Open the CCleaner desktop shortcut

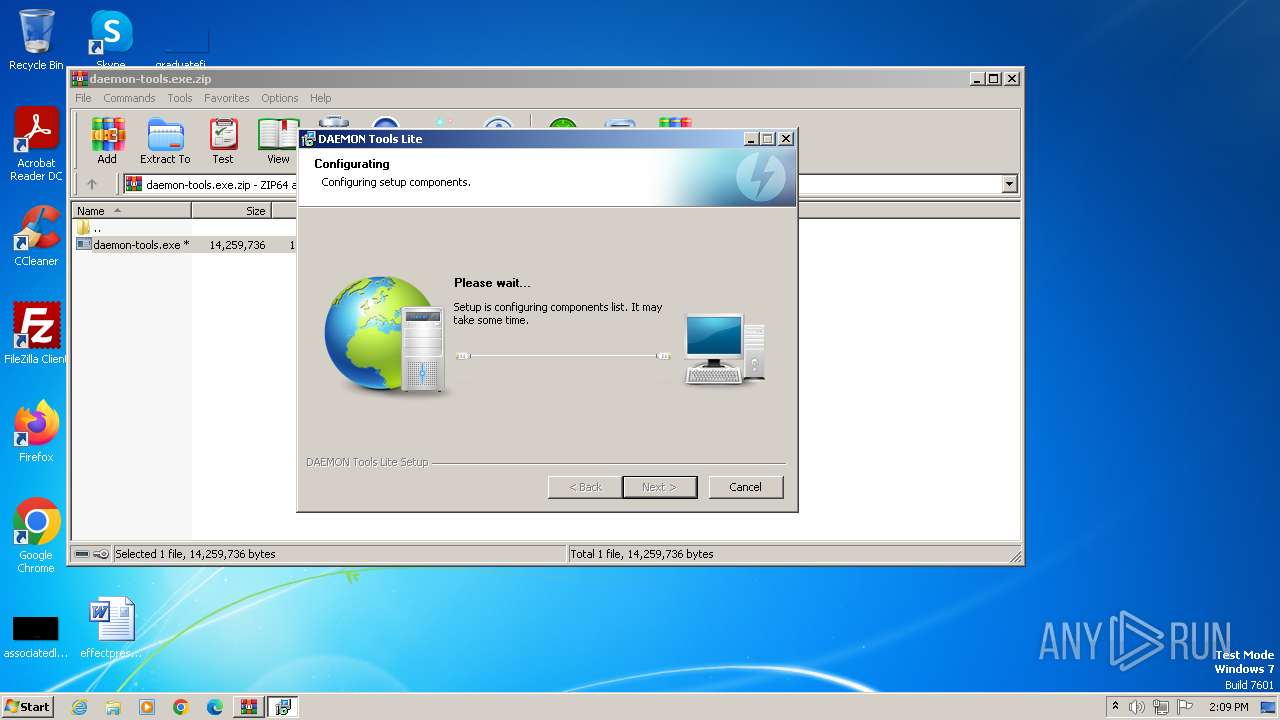(36, 236)
